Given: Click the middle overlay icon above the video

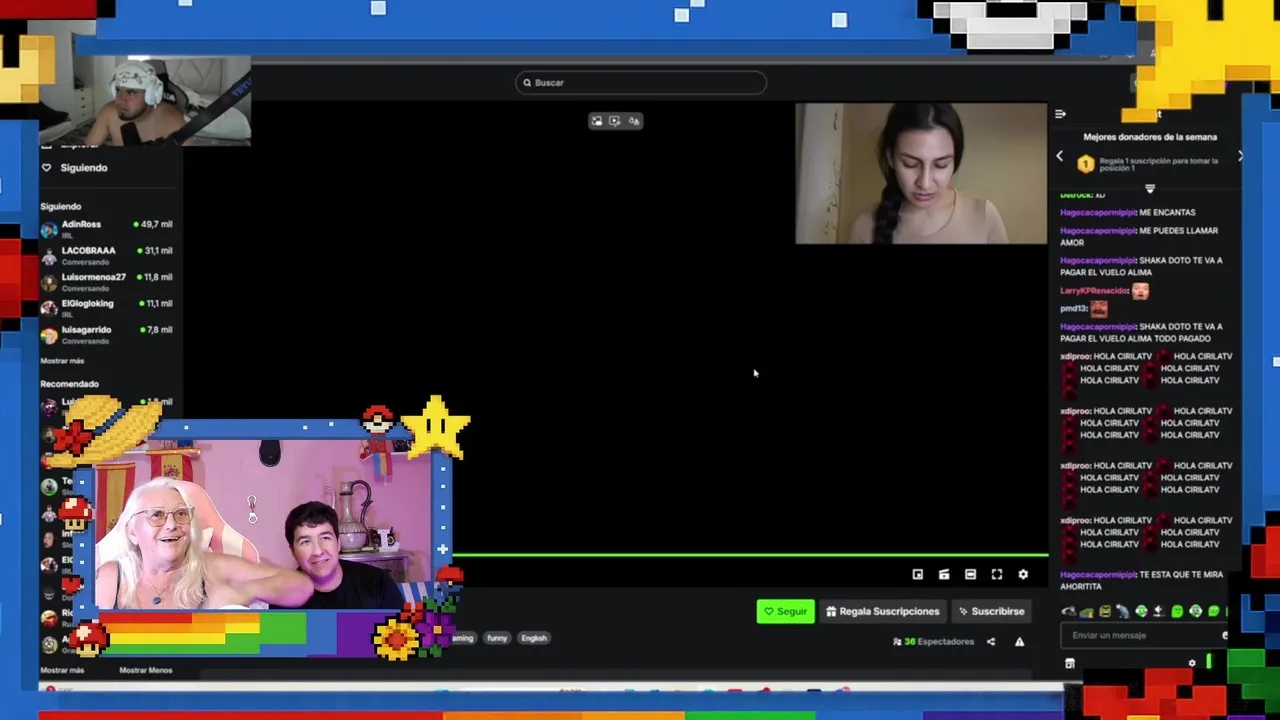Looking at the screenshot, I should pos(615,121).
